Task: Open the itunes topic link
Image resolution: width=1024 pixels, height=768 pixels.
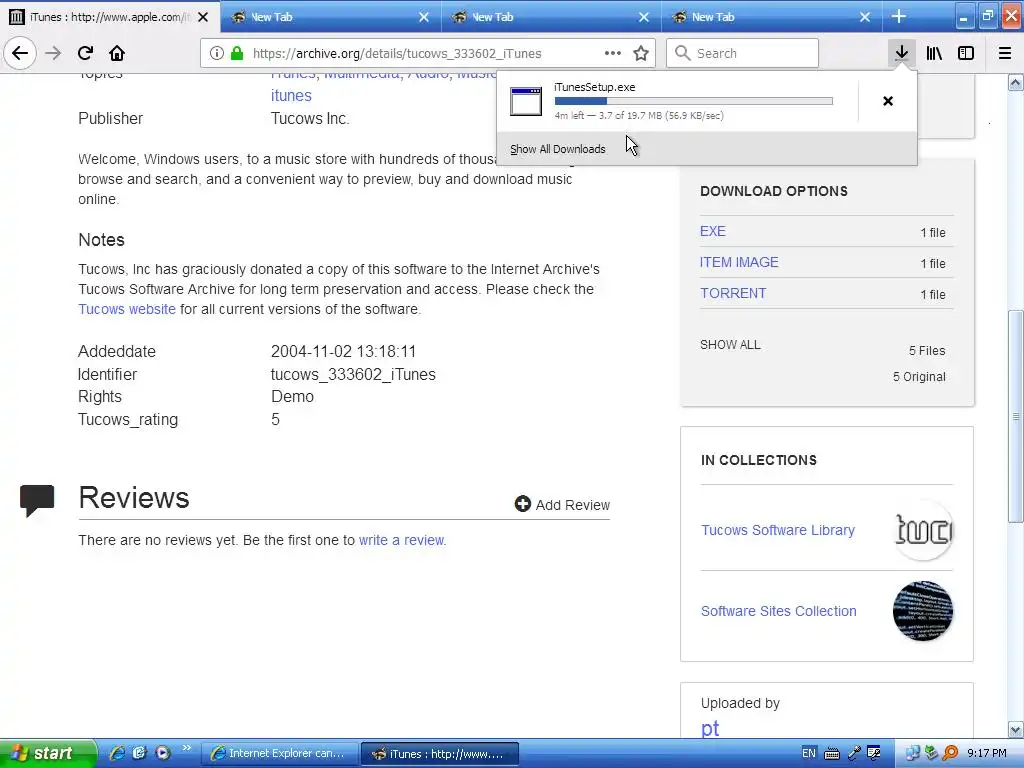Action: coord(291,95)
